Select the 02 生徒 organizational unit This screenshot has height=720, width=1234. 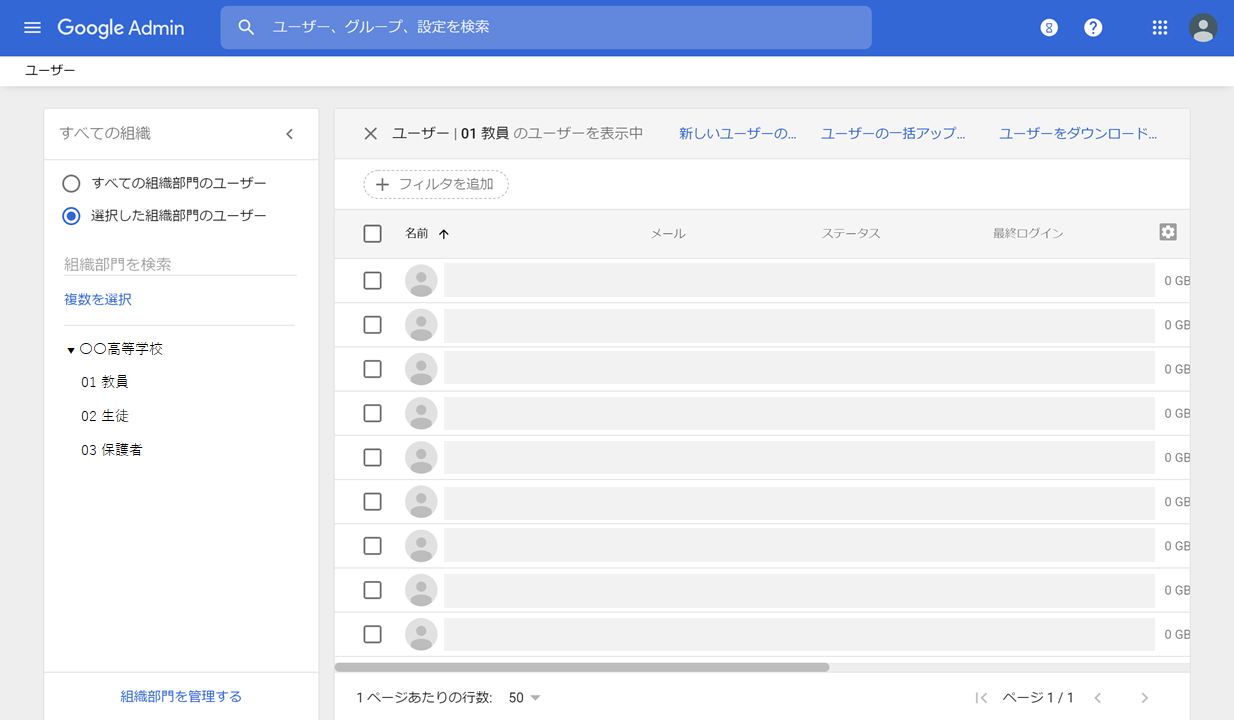[x=105, y=416]
